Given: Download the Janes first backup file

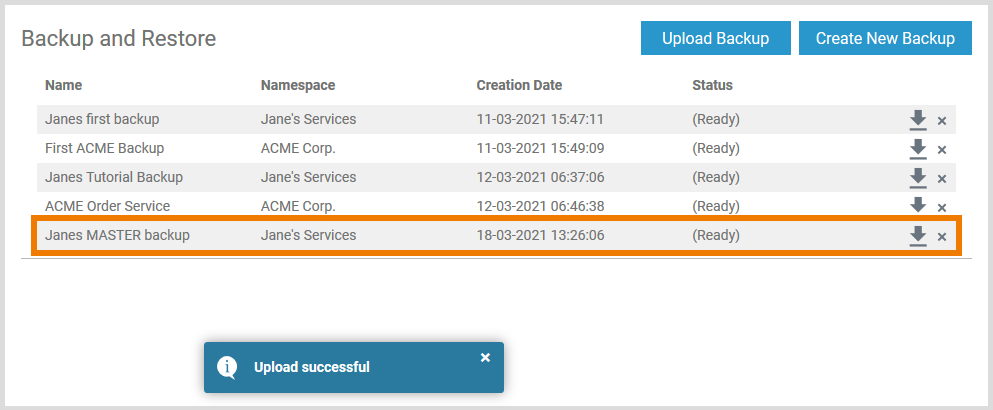Looking at the screenshot, I should [x=918, y=120].
